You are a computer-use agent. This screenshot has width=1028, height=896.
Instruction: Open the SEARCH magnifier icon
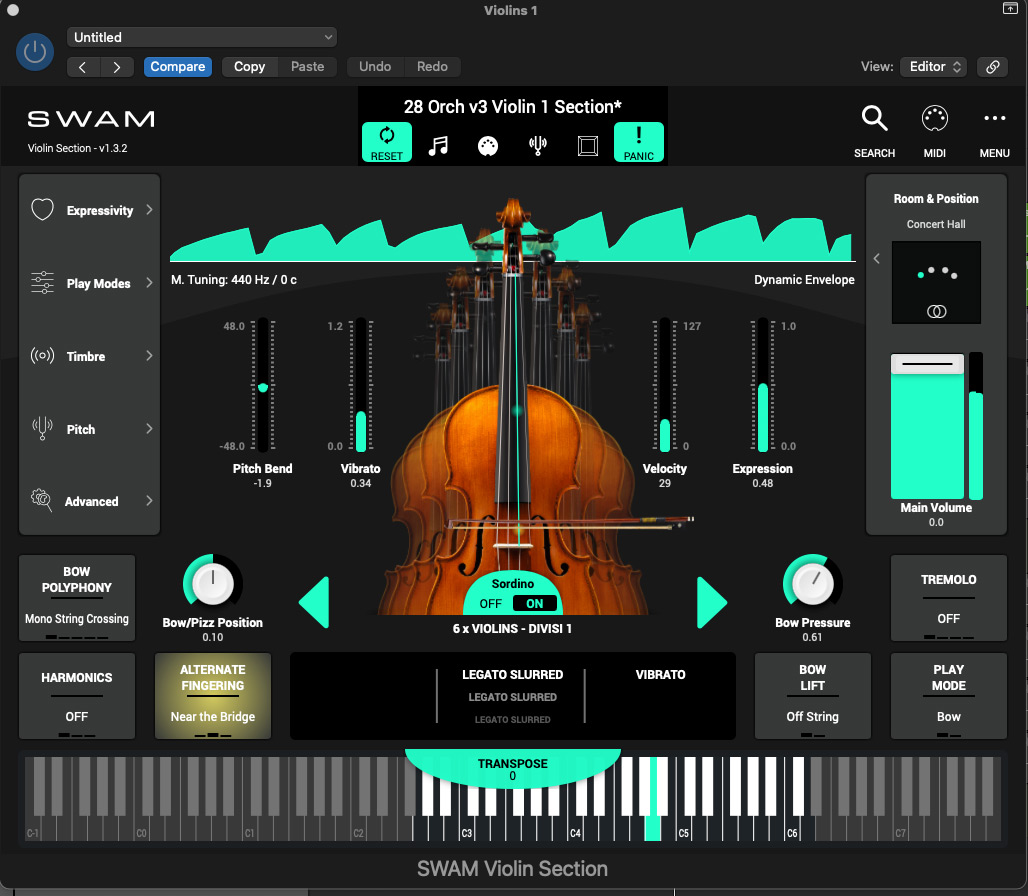(874, 119)
